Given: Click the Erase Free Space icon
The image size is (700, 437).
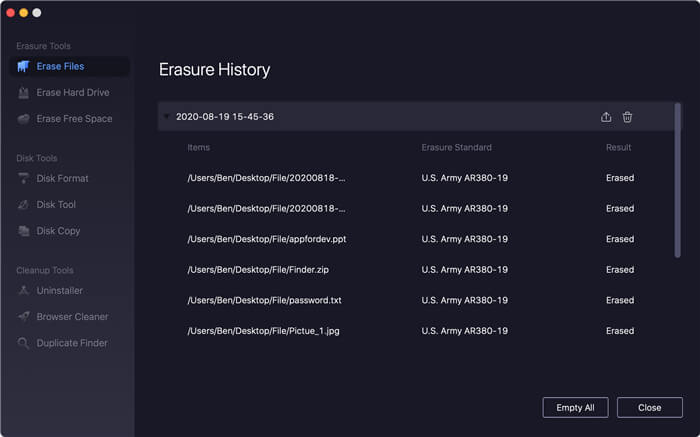Looking at the screenshot, I should point(23,119).
